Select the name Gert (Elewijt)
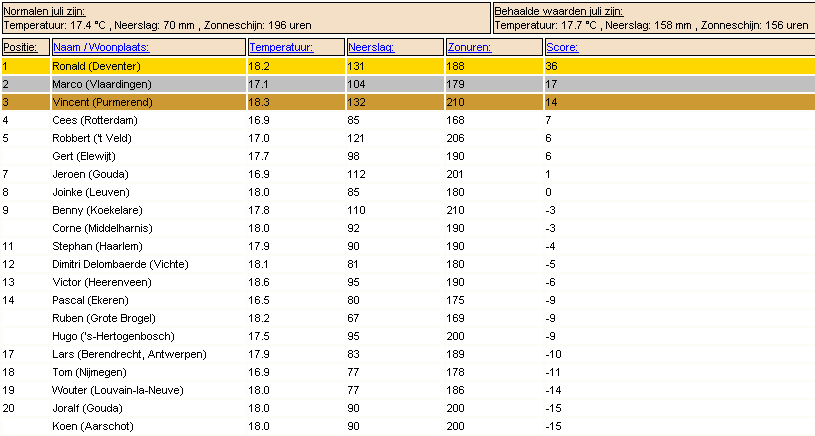The image size is (815, 436). [x=84, y=156]
